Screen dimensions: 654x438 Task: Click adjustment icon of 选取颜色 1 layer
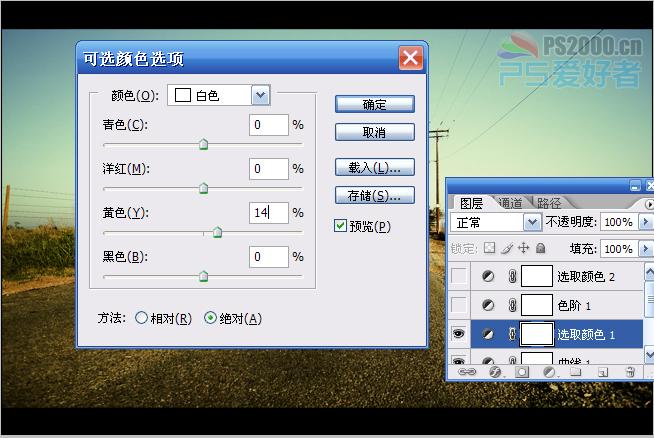pos(488,334)
